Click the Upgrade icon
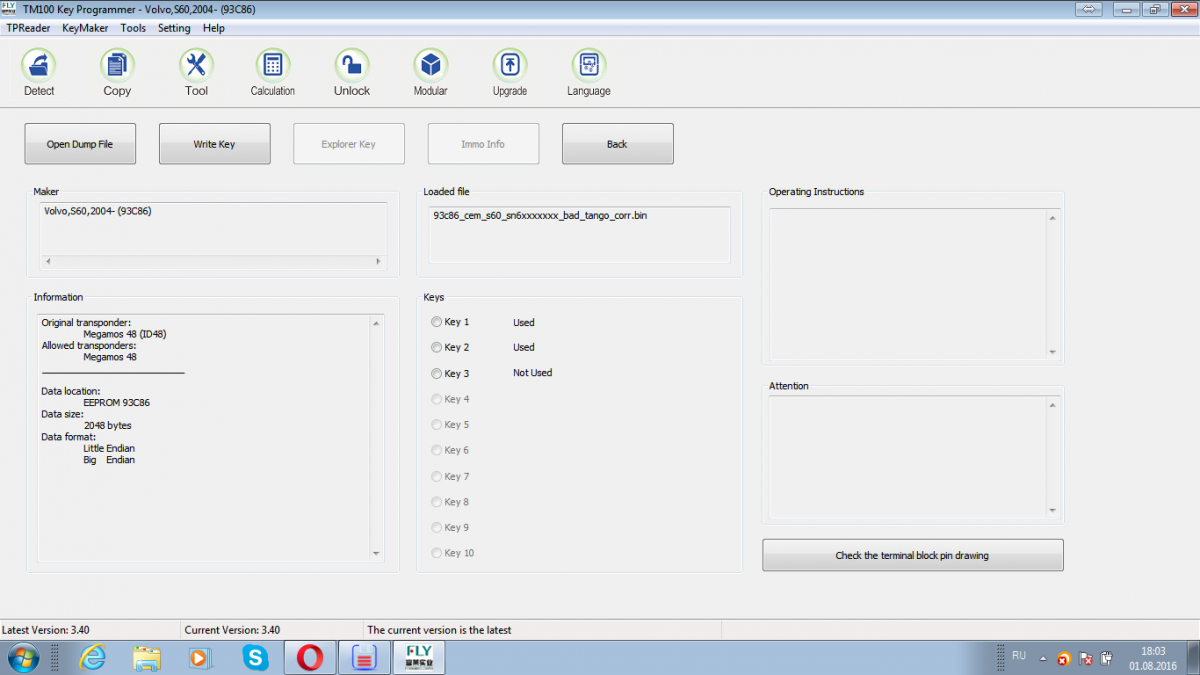The width and height of the screenshot is (1200, 675). coord(510,66)
